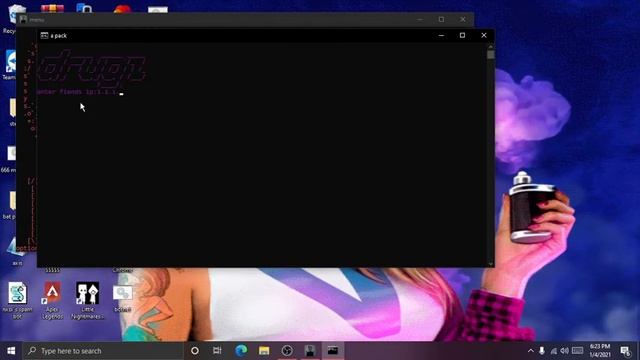Viewport: 640px width, 360px height.
Task: Click the 'a pack' title bar text
Action: (59, 36)
